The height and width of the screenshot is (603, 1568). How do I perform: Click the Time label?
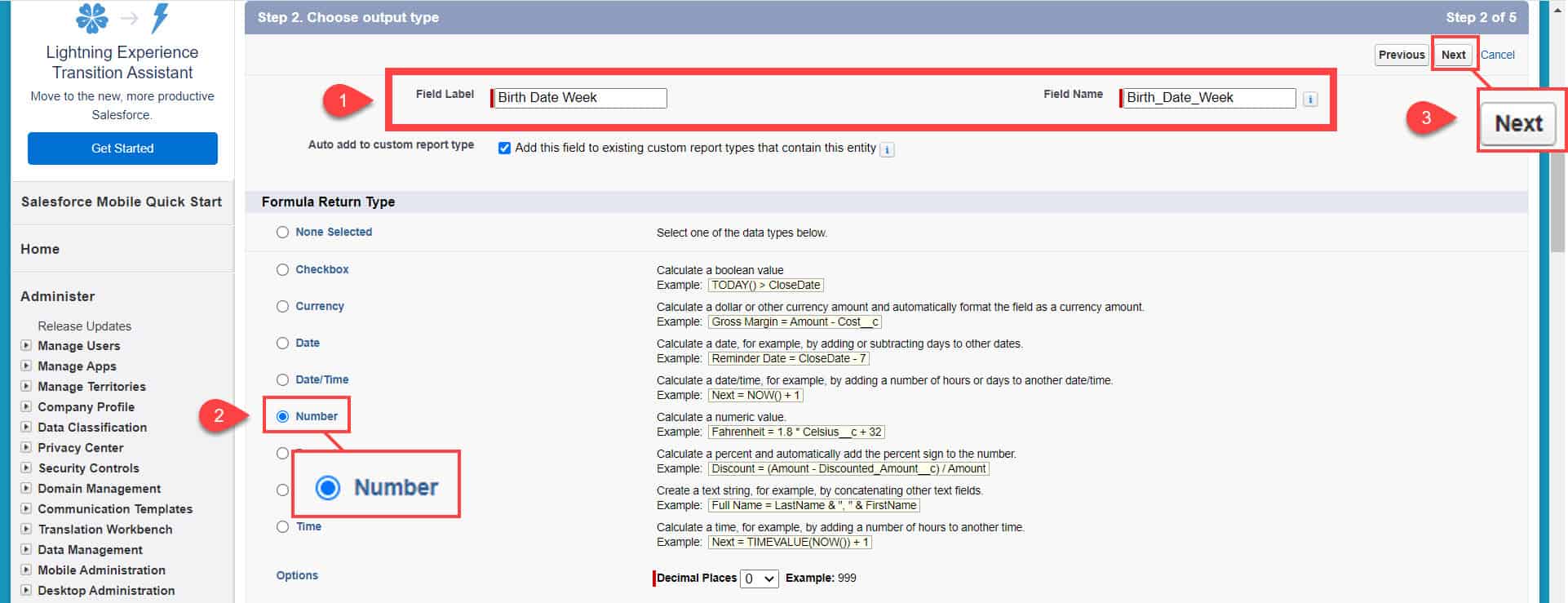coord(308,527)
